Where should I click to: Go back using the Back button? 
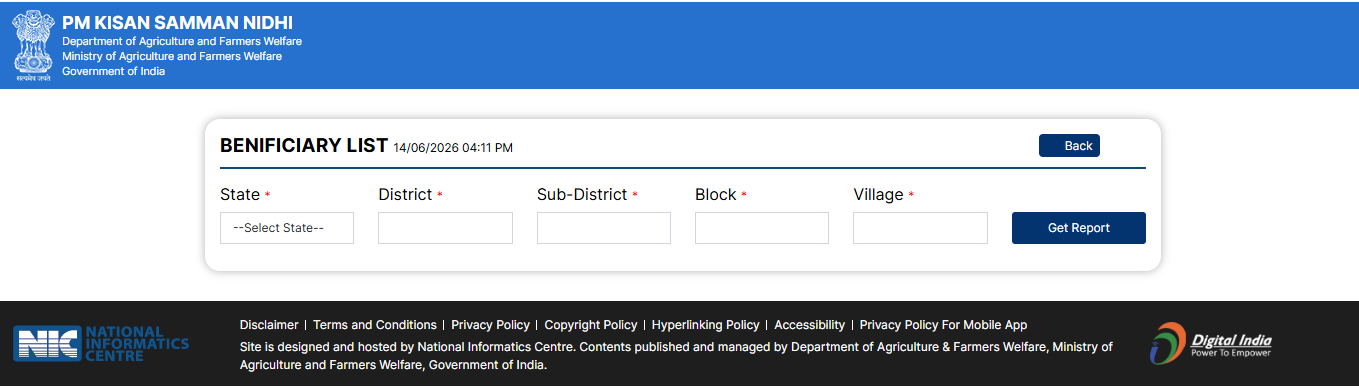click(1069, 146)
